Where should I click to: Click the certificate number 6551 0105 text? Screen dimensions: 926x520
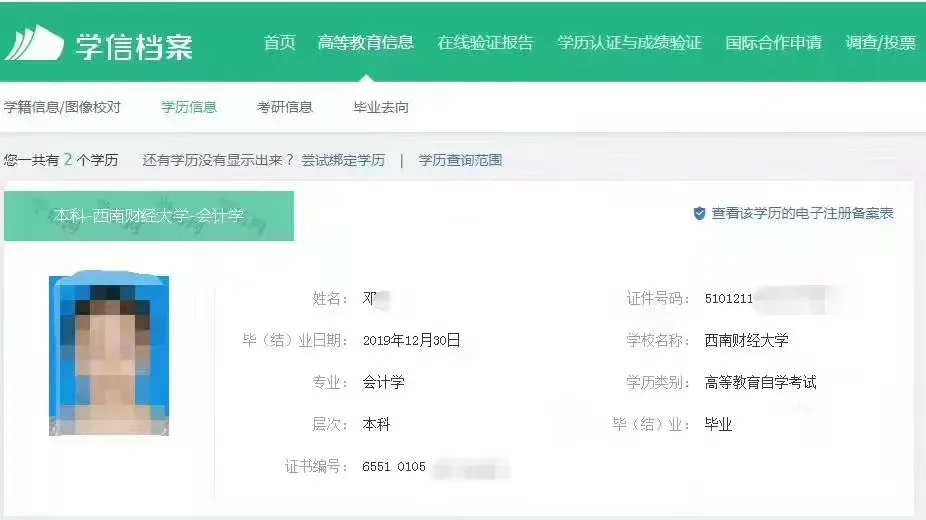point(394,467)
